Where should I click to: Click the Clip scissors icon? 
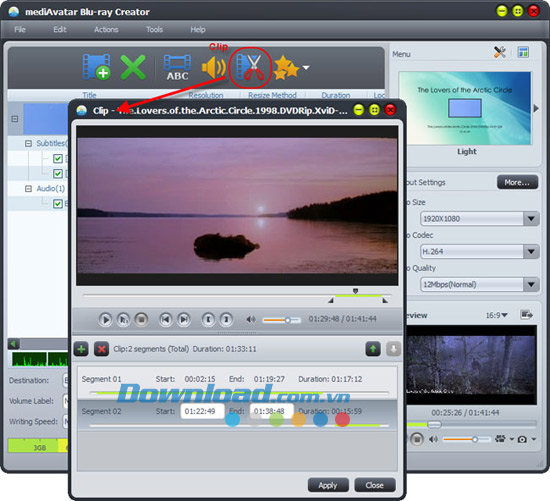250,67
